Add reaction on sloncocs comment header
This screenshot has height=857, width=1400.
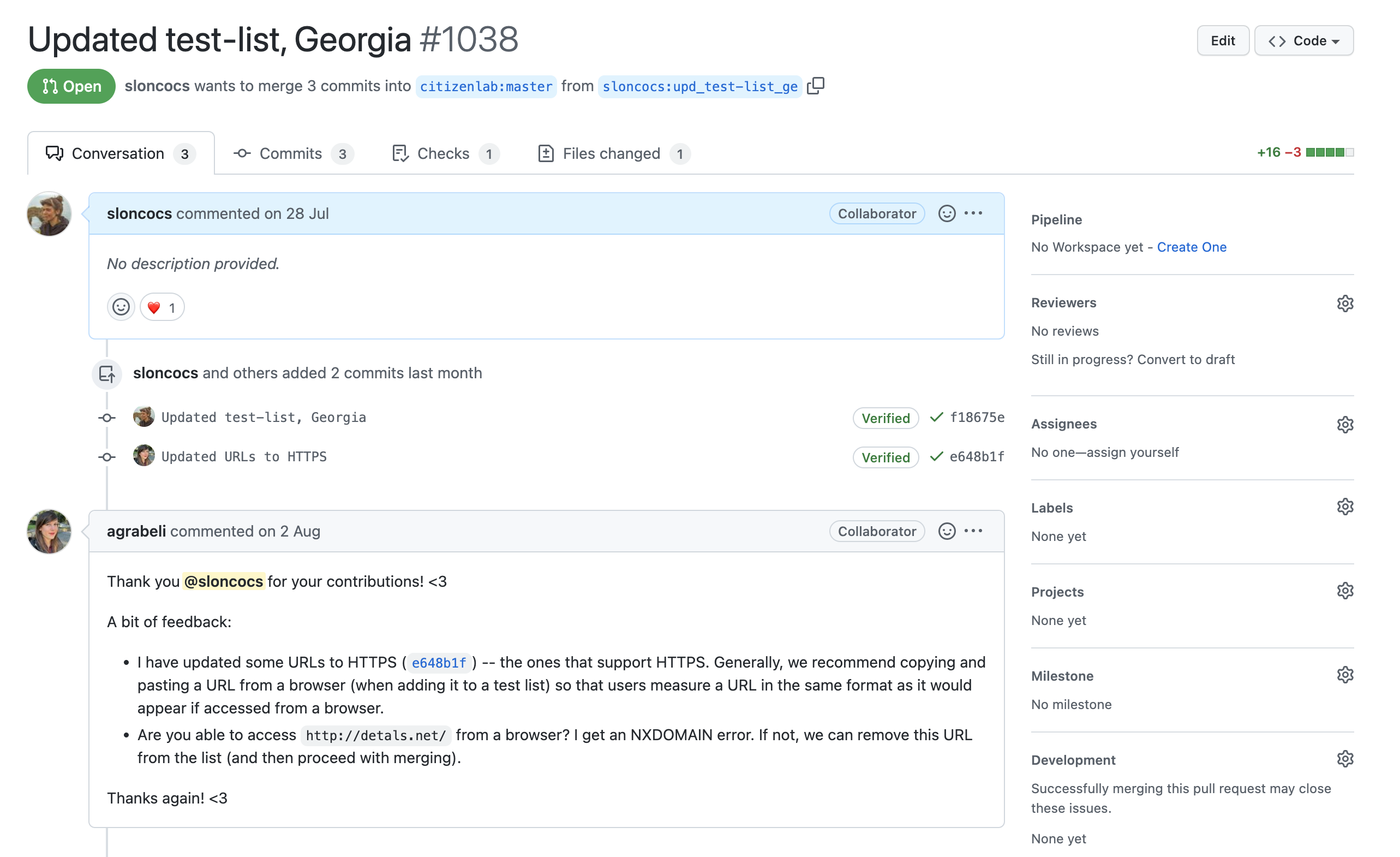(947, 213)
